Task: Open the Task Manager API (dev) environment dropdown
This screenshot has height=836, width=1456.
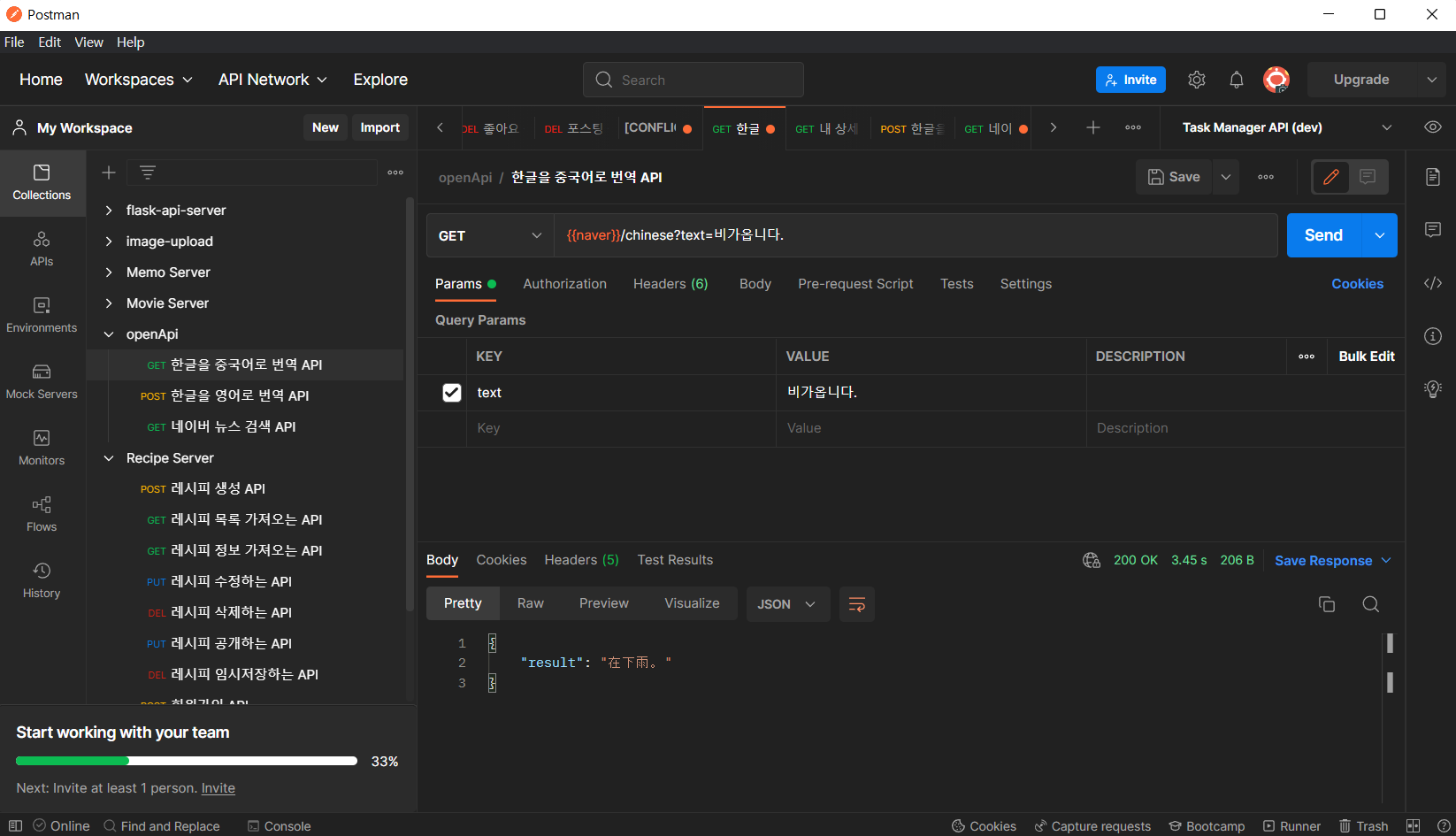Action: [1287, 127]
